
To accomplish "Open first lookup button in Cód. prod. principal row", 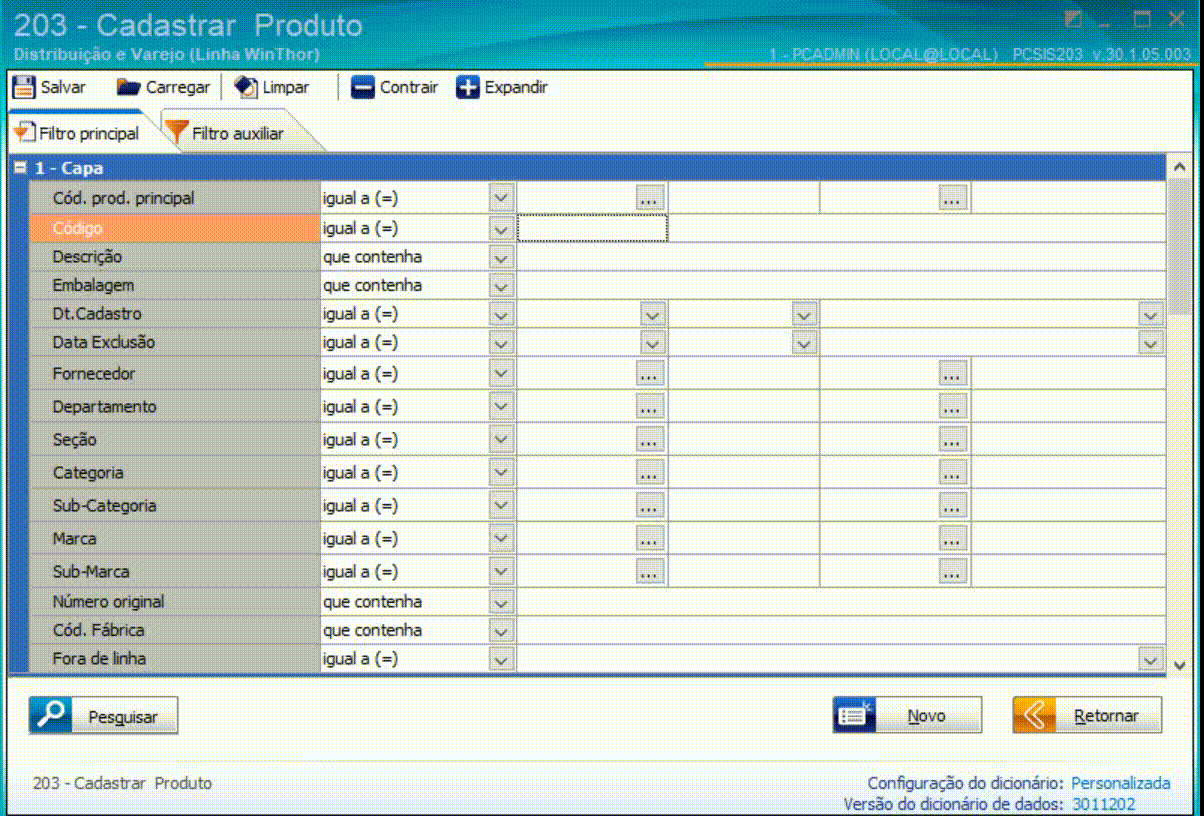I will coord(650,198).
